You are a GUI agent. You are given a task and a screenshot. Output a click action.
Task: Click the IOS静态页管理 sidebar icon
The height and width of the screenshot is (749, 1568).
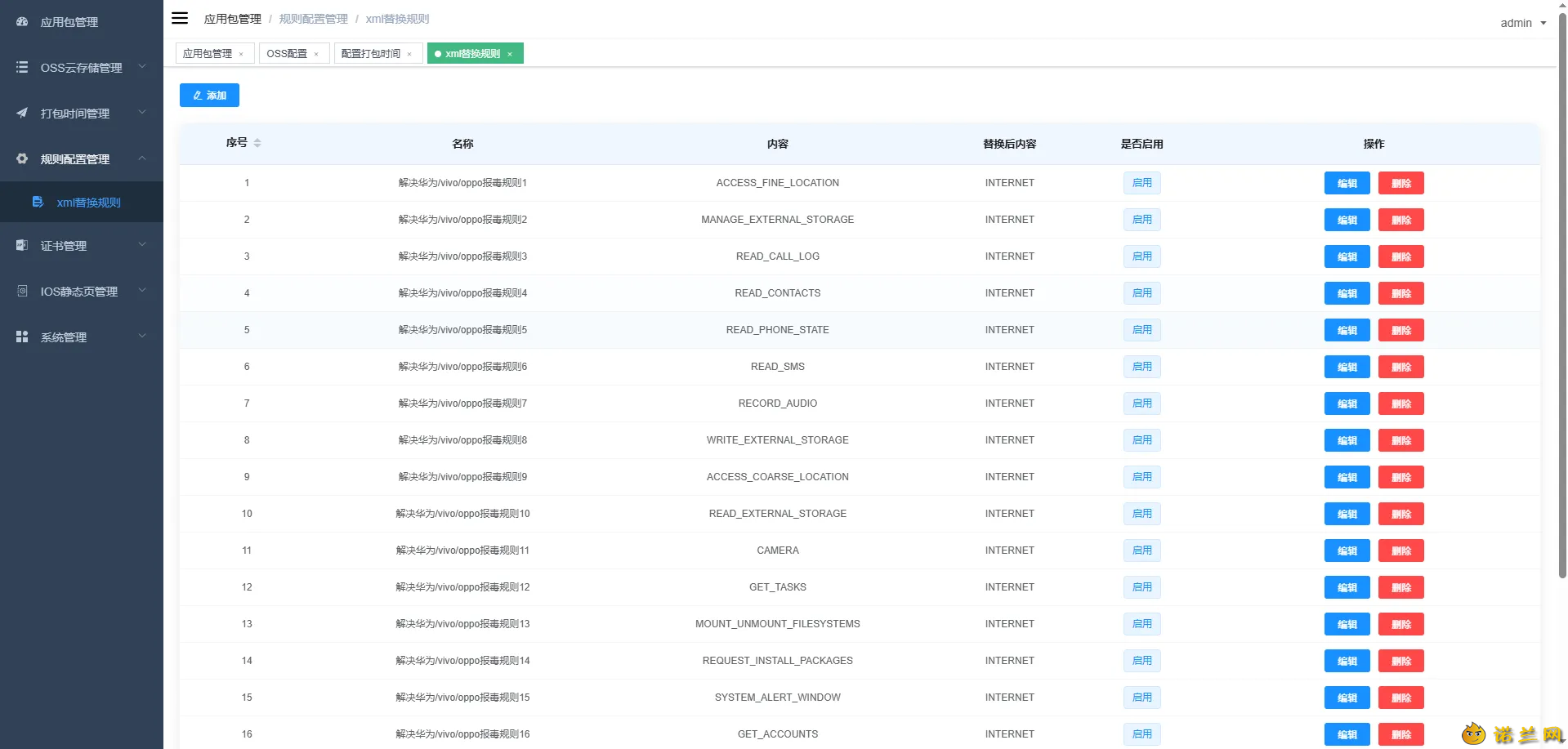(x=22, y=291)
